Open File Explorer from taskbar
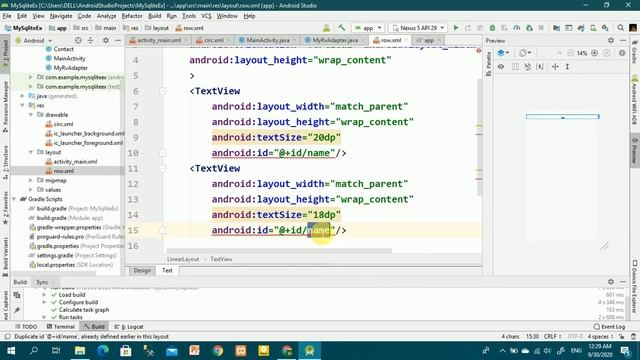Viewport: 640px width, 360px height. point(80,351)
